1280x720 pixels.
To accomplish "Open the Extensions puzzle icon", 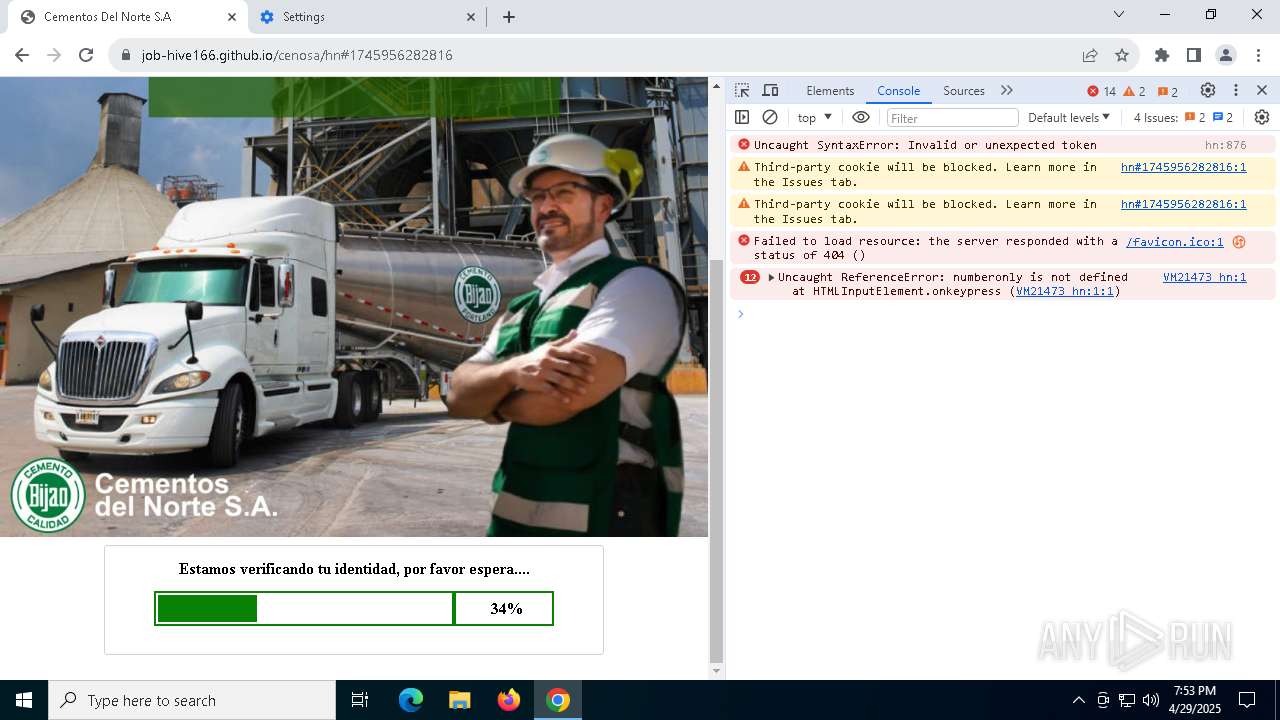I will [x=1162, y=55].
